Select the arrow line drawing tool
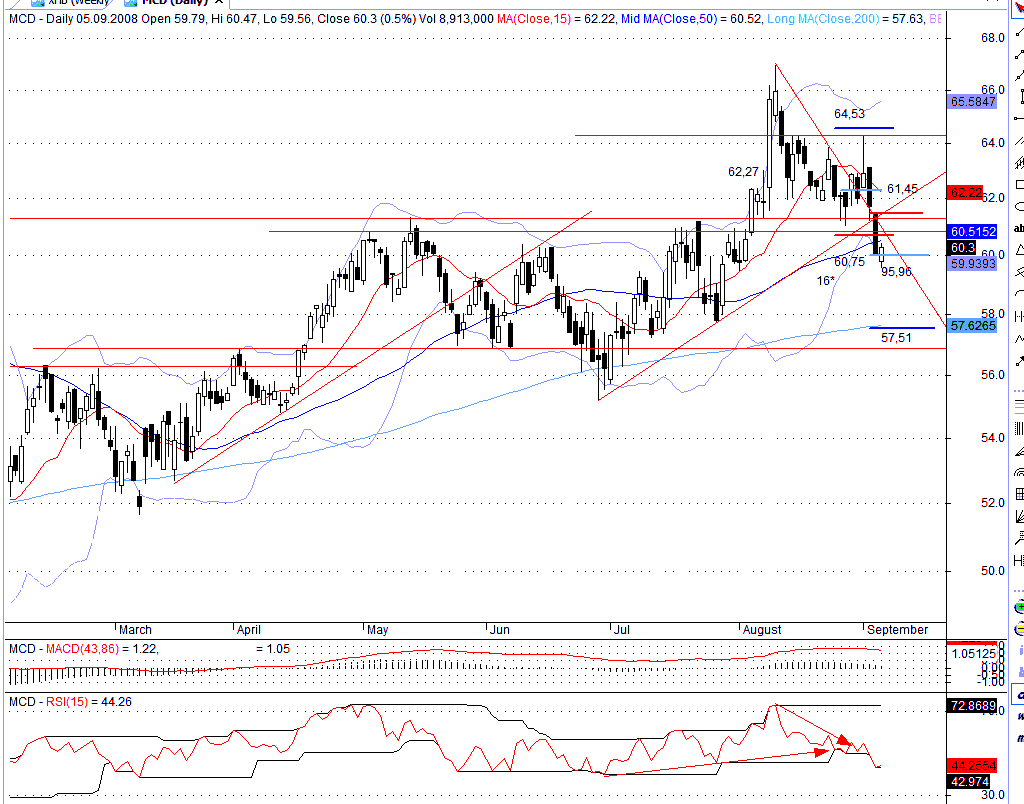 [1019, 360]
